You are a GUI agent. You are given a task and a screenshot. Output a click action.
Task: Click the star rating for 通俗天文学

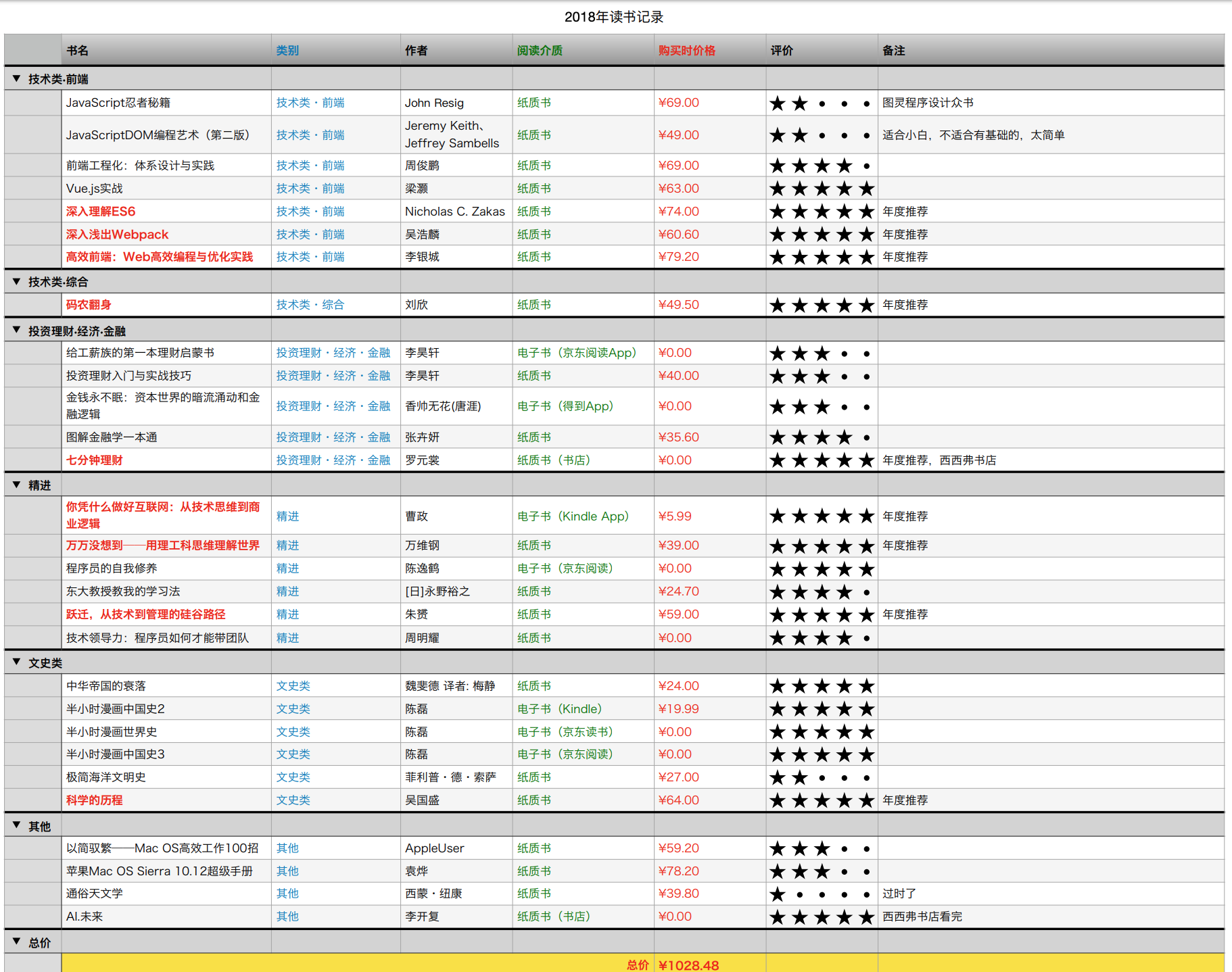click(822, 894)
